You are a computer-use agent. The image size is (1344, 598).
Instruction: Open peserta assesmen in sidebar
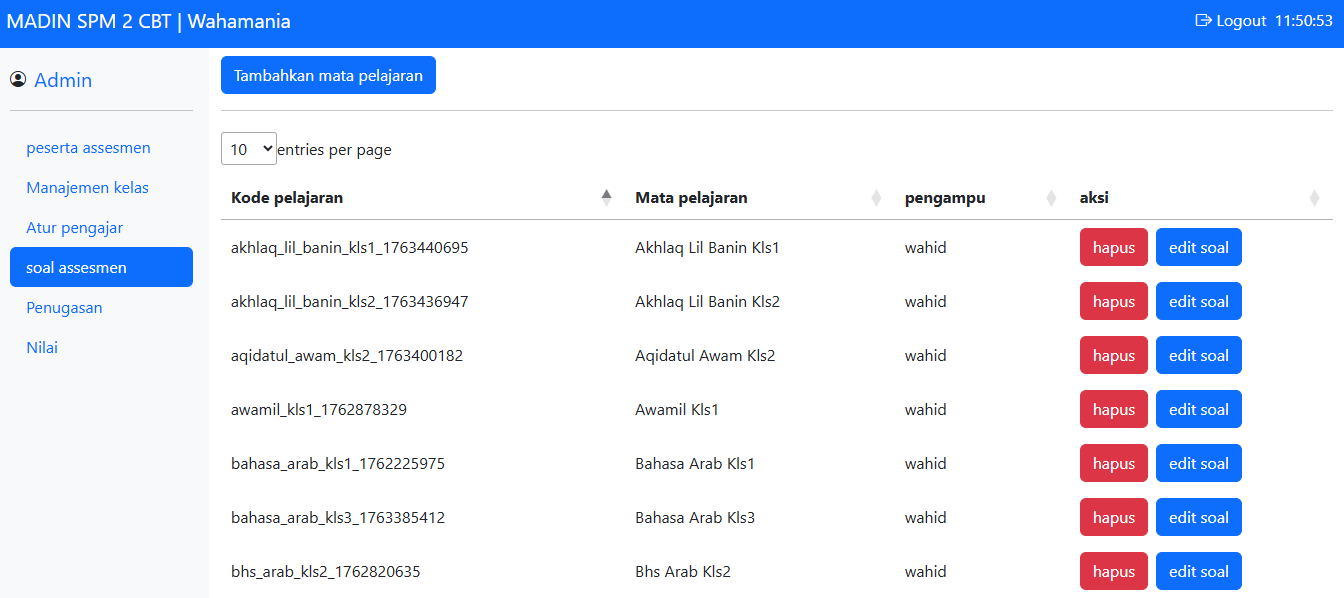coord(88,148)
